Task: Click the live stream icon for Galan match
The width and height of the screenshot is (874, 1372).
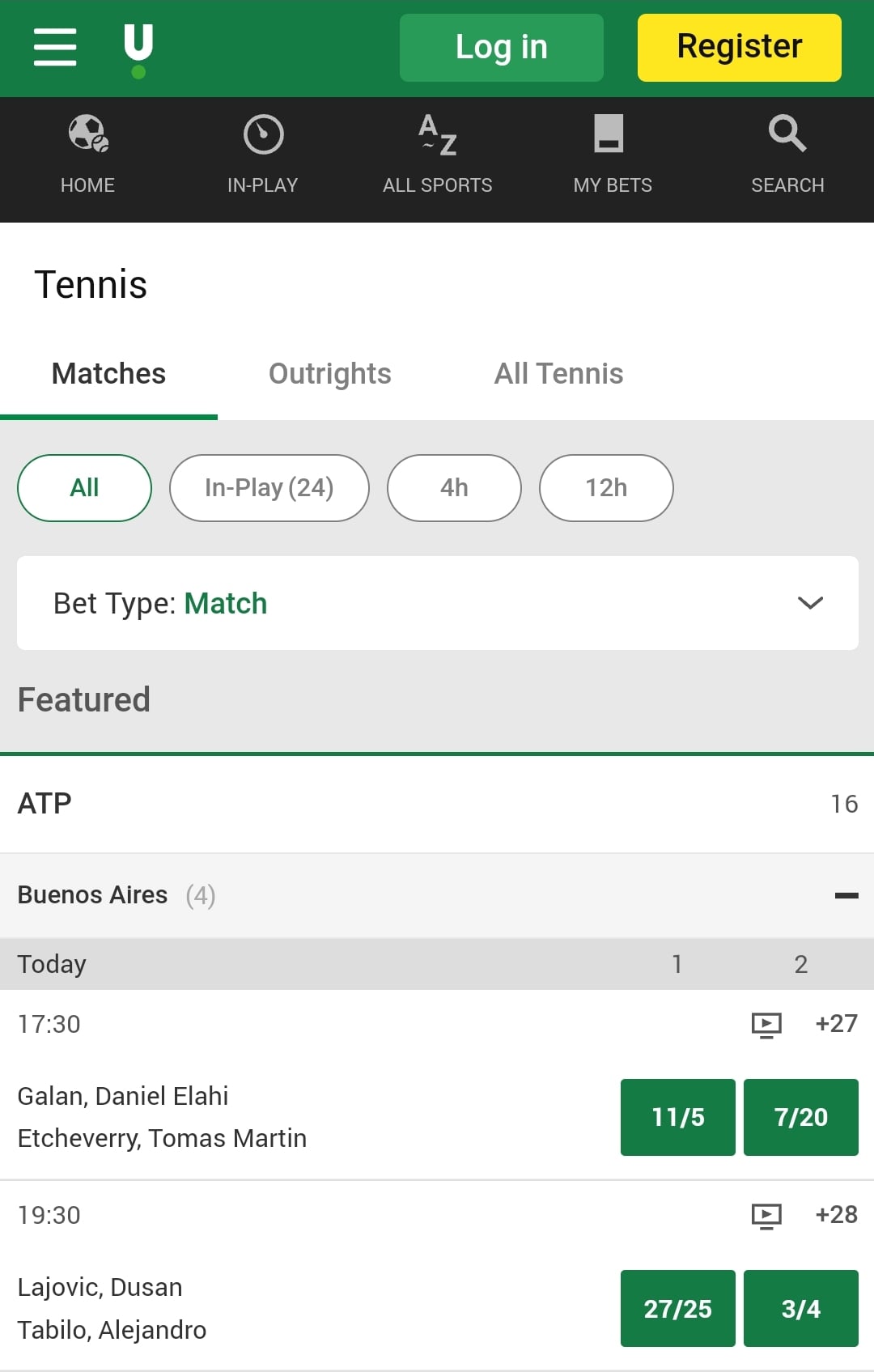Action: pos(766,1024)
